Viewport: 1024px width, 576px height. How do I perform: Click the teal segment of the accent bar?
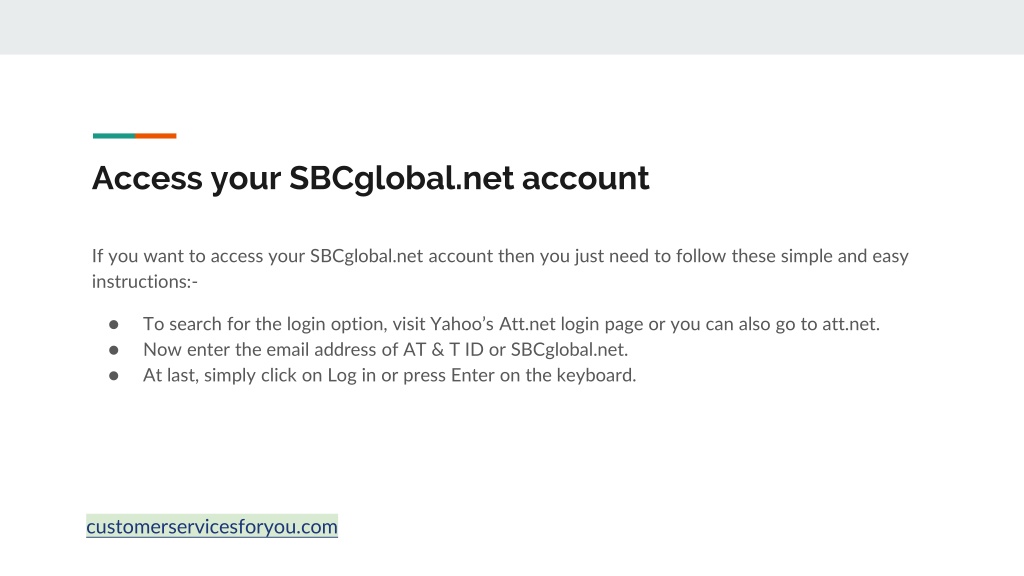pos(114,136)
